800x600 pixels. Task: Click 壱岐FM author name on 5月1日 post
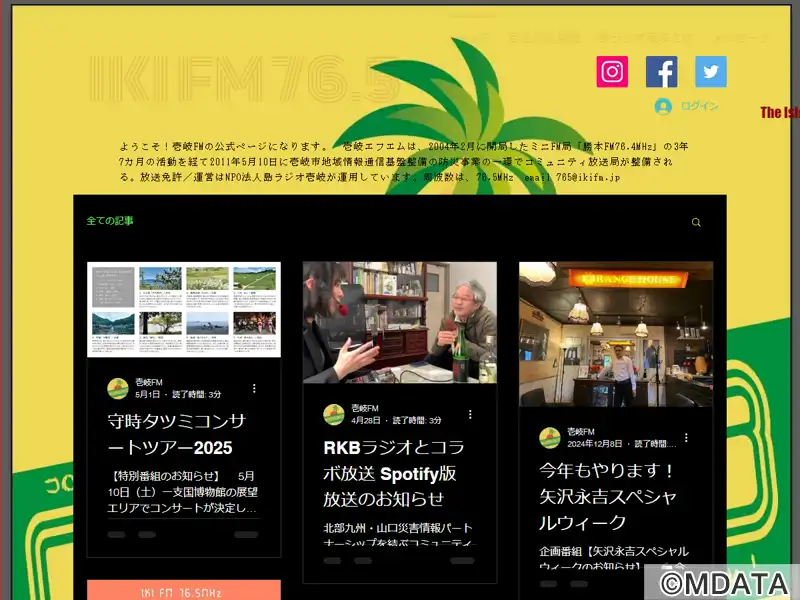click(x=149, y=382)
